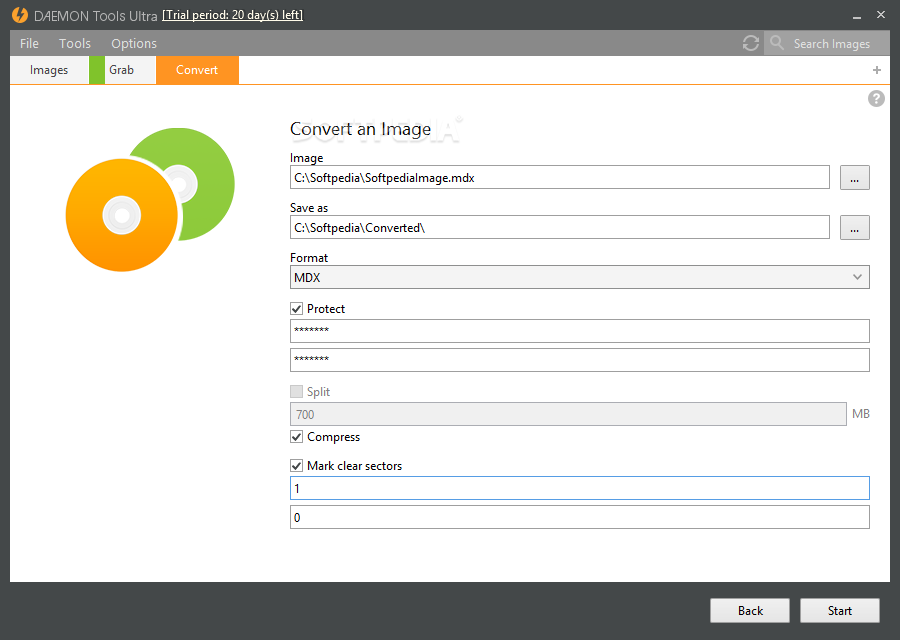Open the File menu
Viewport: 900px width, 640px height.
[29, 44]
